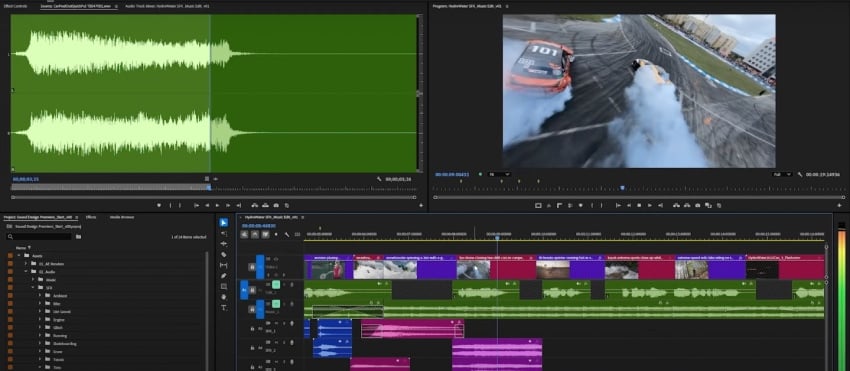Viewport: 850px width, 371px height.
Task: Toggle nest-sequence insert mode in the timeline header
Action: [x=244, y=234]
